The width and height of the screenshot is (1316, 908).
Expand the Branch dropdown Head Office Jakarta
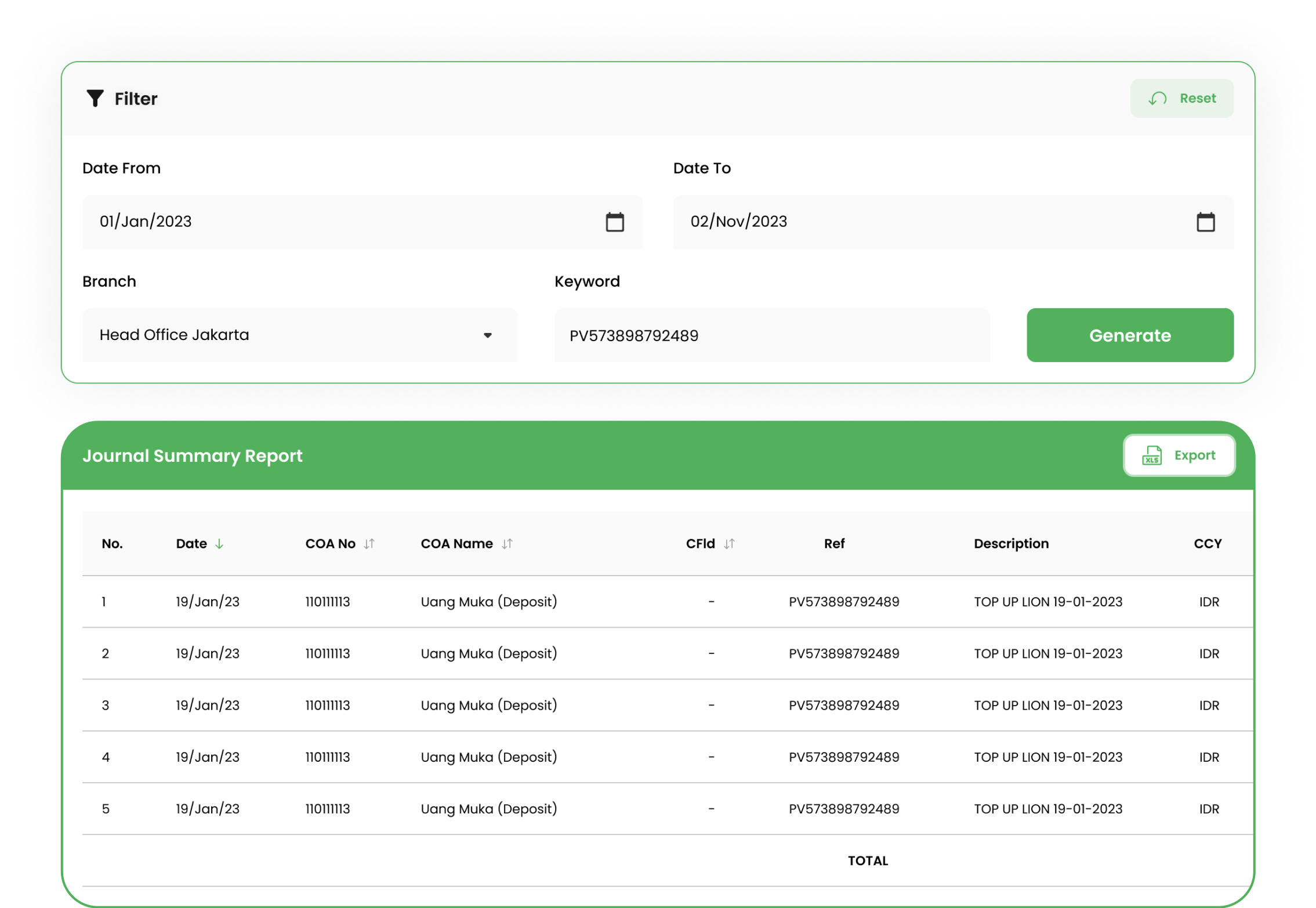coord(299,335)
